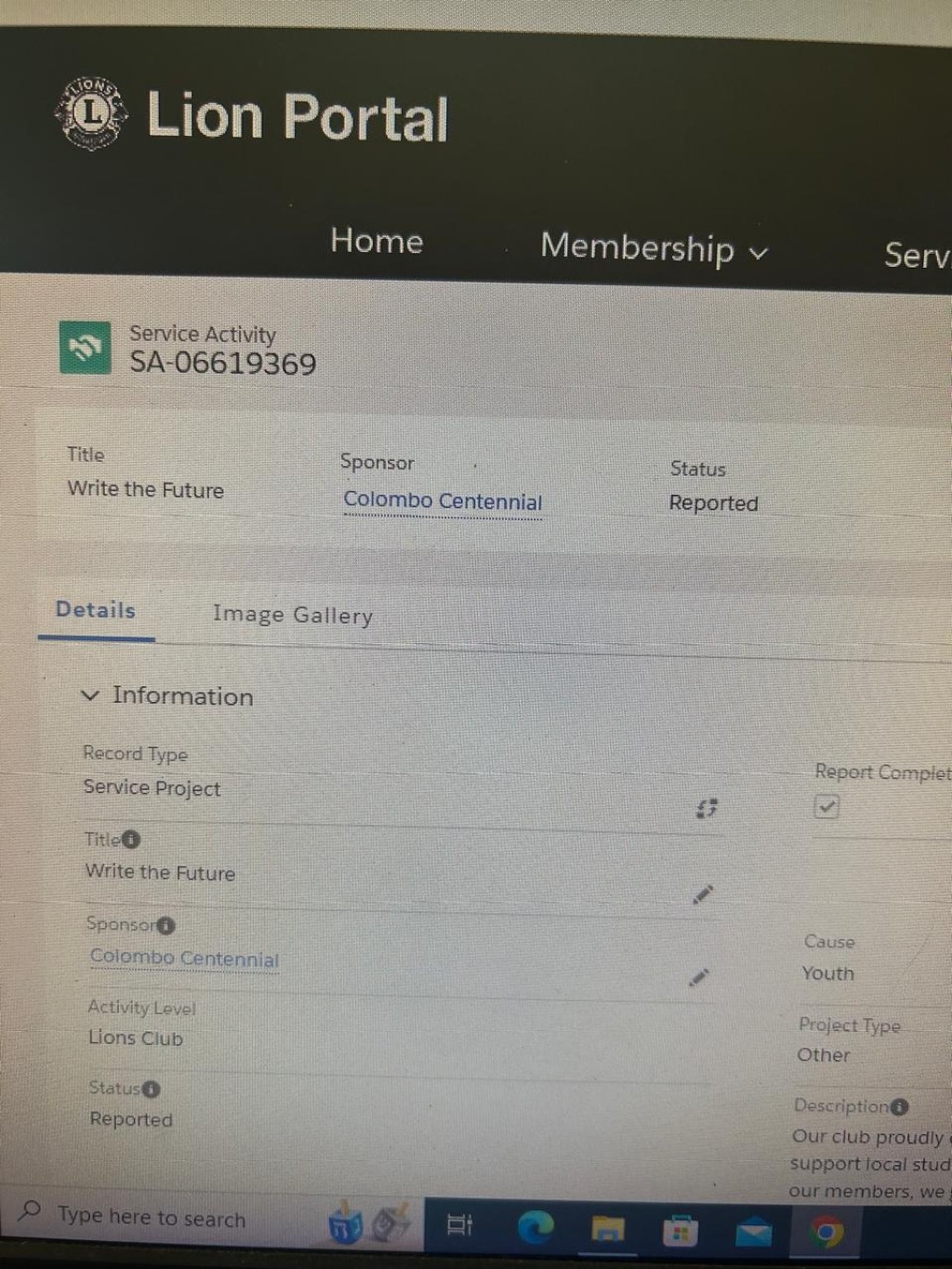Select the Other project type value
The height and width of the screenshot is (1269, 952).
pyautogui.click(x=824, y=1055)
